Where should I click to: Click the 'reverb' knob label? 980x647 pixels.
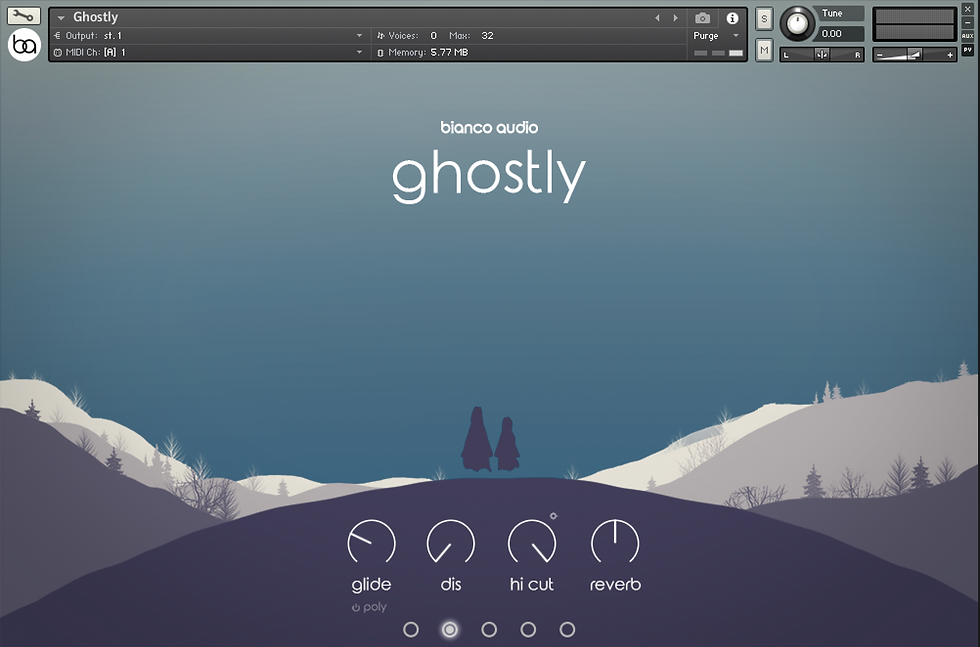tap(616, 584)
